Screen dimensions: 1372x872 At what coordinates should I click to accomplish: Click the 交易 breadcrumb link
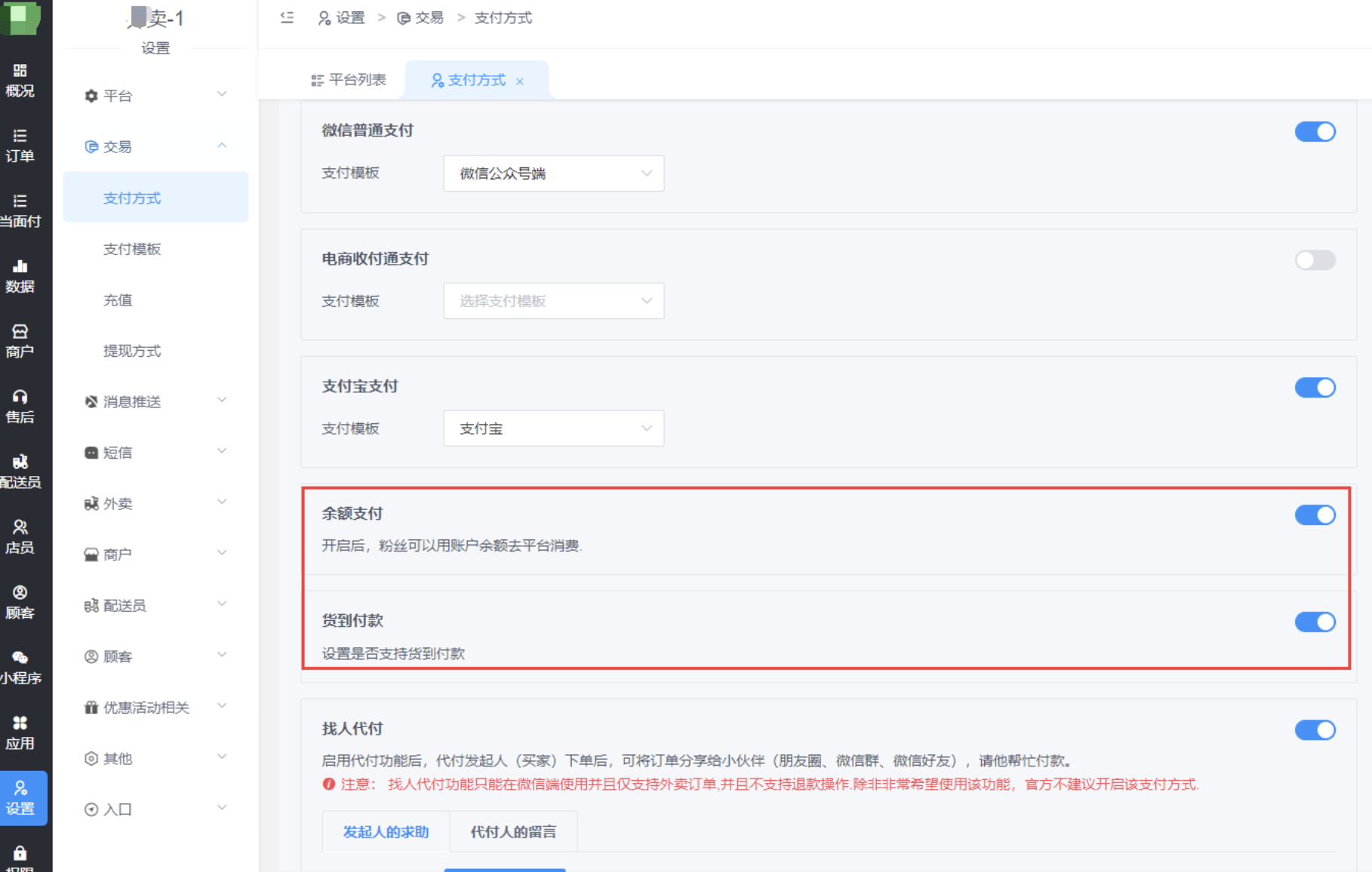(420, 18)
